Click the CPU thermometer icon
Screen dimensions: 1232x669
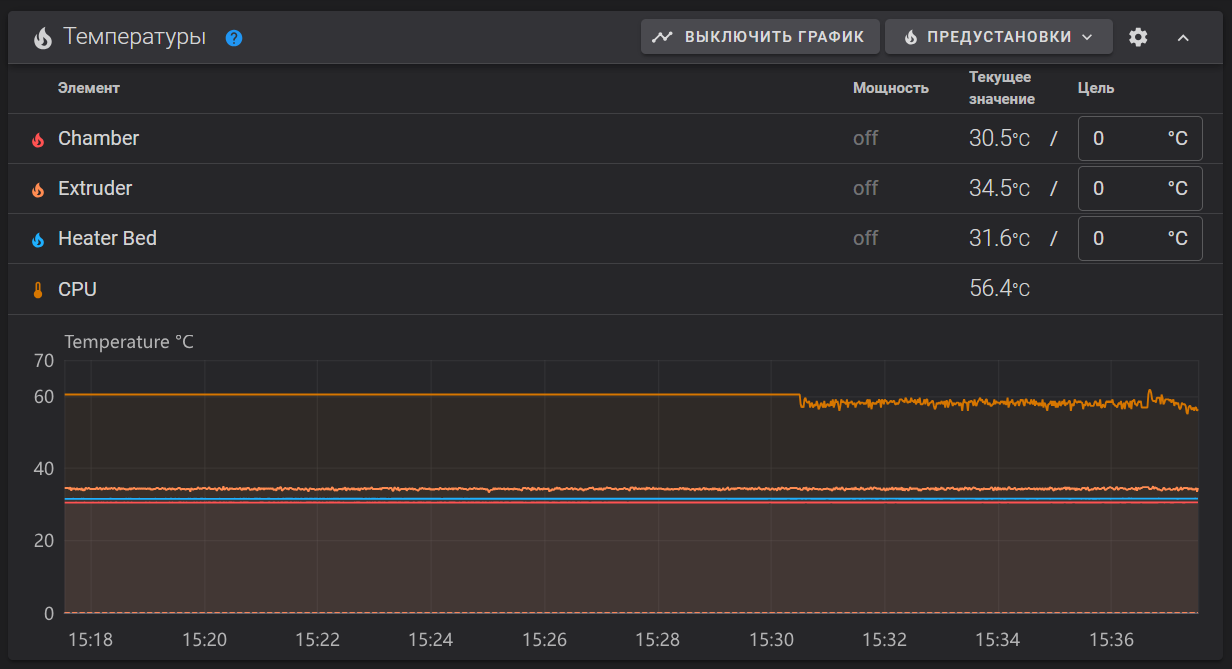(x=38, y=290)
